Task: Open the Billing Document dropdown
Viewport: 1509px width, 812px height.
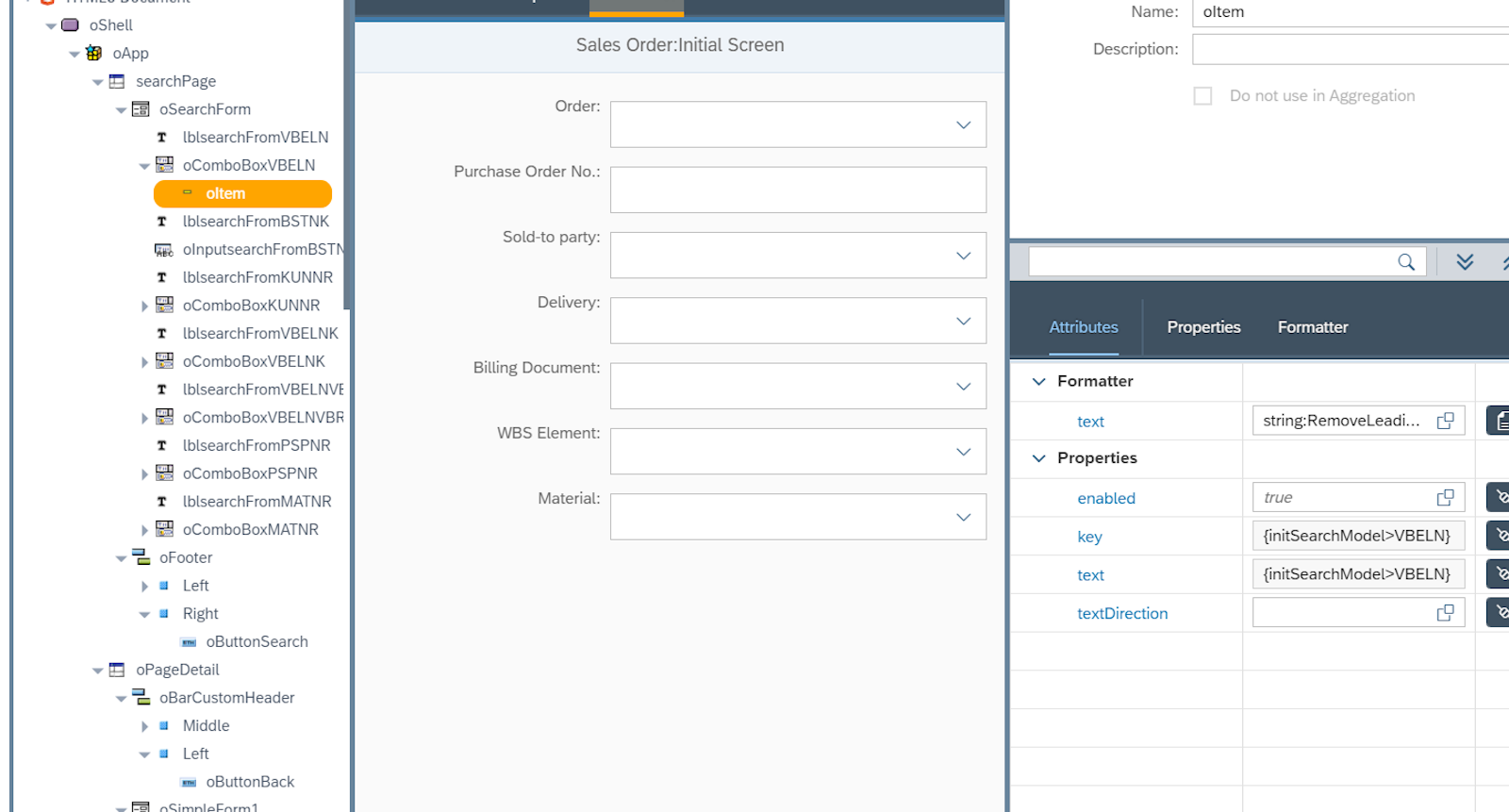Action: point(963,387)
